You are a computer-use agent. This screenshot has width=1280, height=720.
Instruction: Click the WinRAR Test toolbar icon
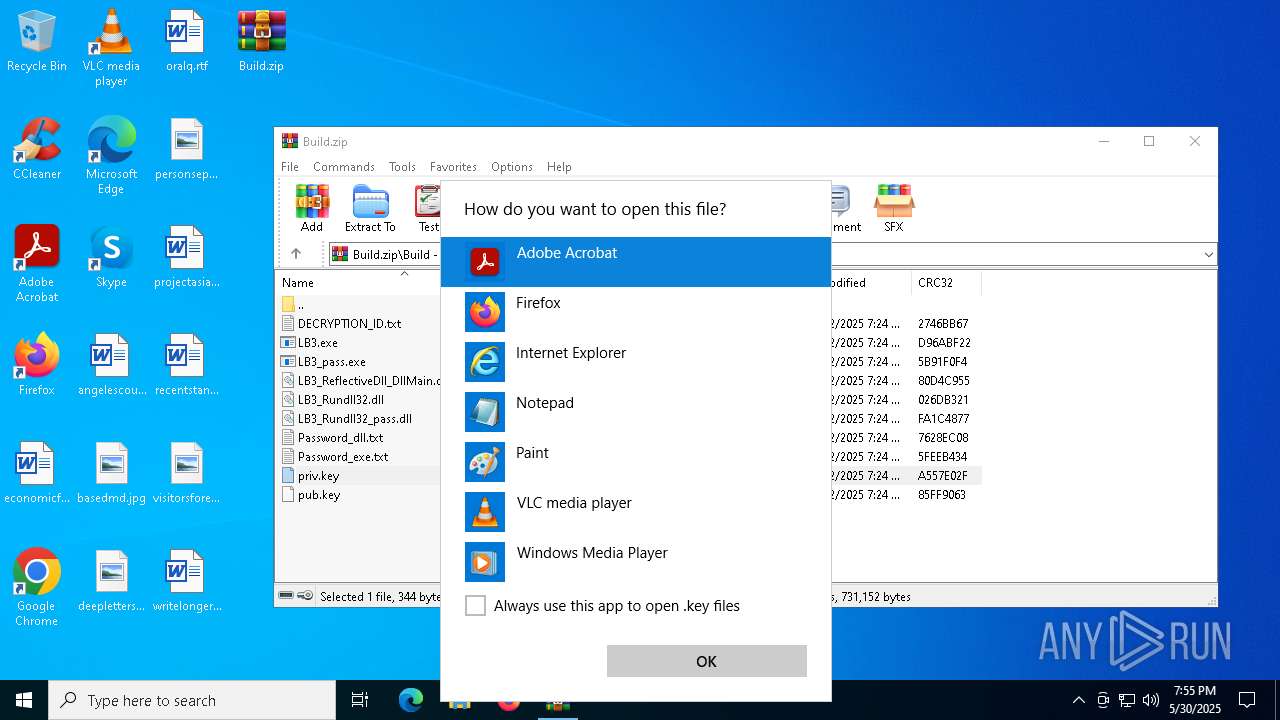point(428,208)
